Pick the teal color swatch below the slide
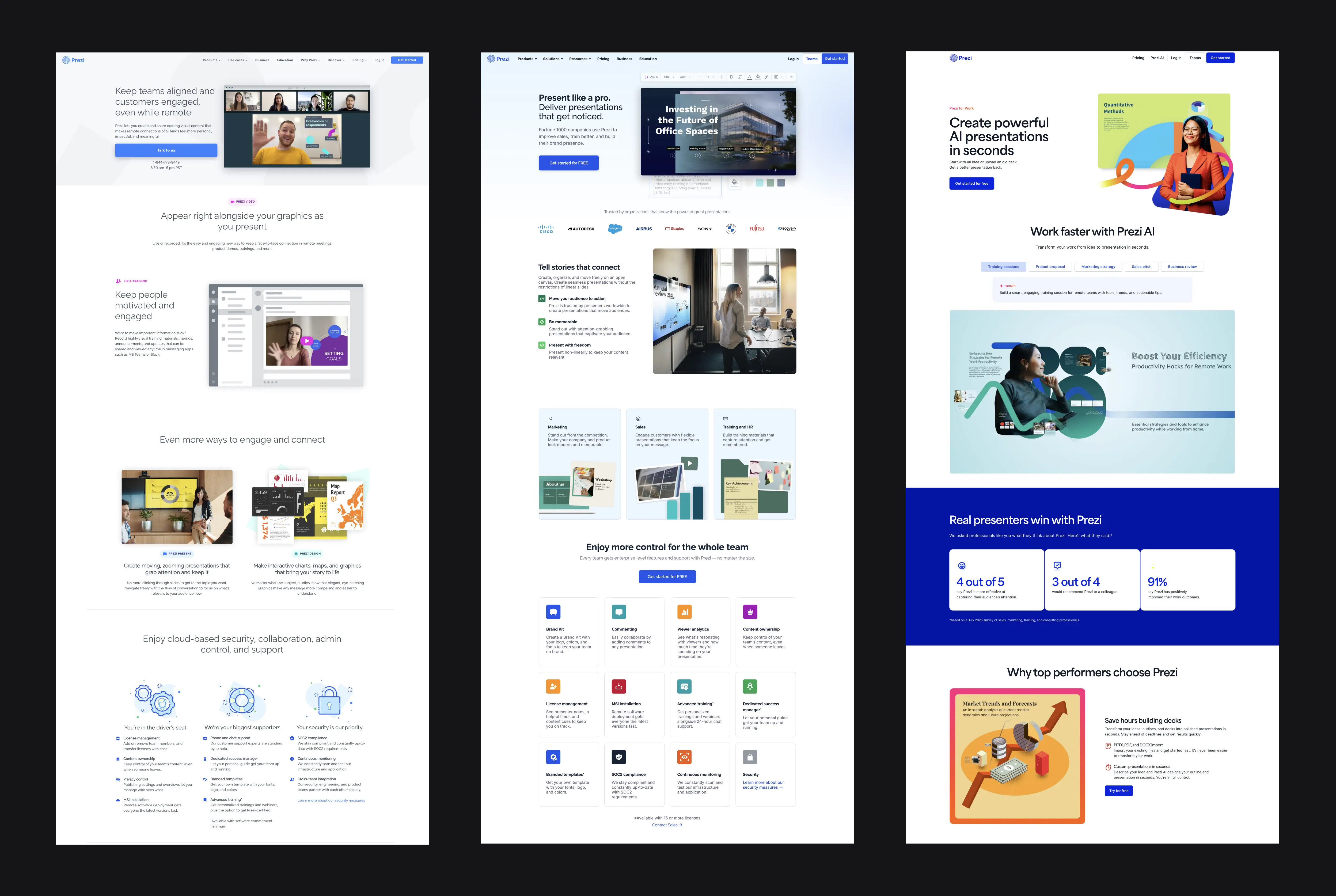Screen dimensions: 1336x896 coord(760,183)
